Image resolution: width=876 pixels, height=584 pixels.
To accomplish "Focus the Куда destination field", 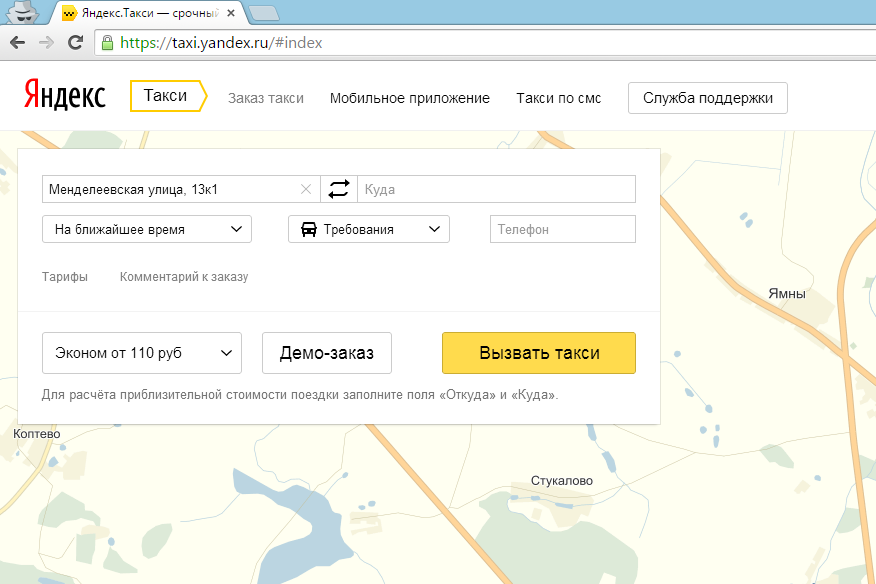I will (x=496, y=189).
